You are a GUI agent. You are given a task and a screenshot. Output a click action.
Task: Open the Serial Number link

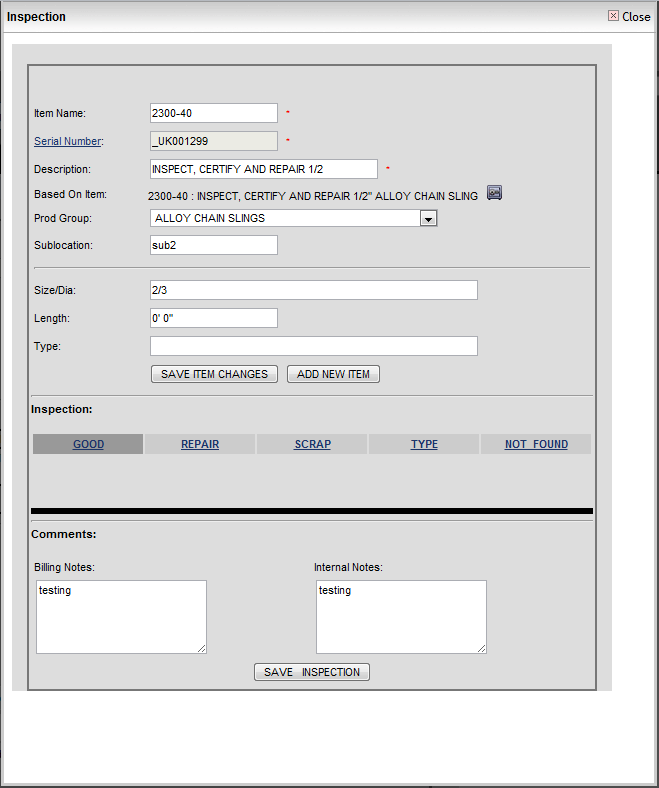click(x=67, y=141)
